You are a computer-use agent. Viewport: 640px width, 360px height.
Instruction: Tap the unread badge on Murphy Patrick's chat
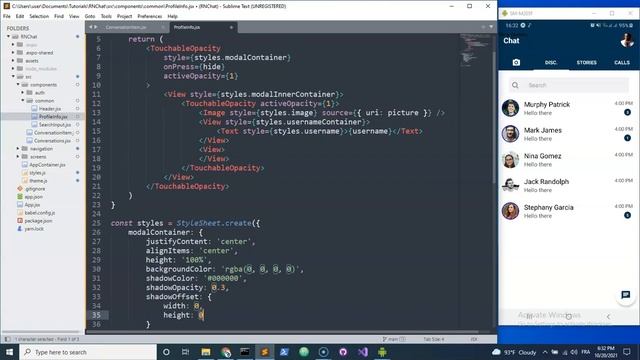(627, 113)
